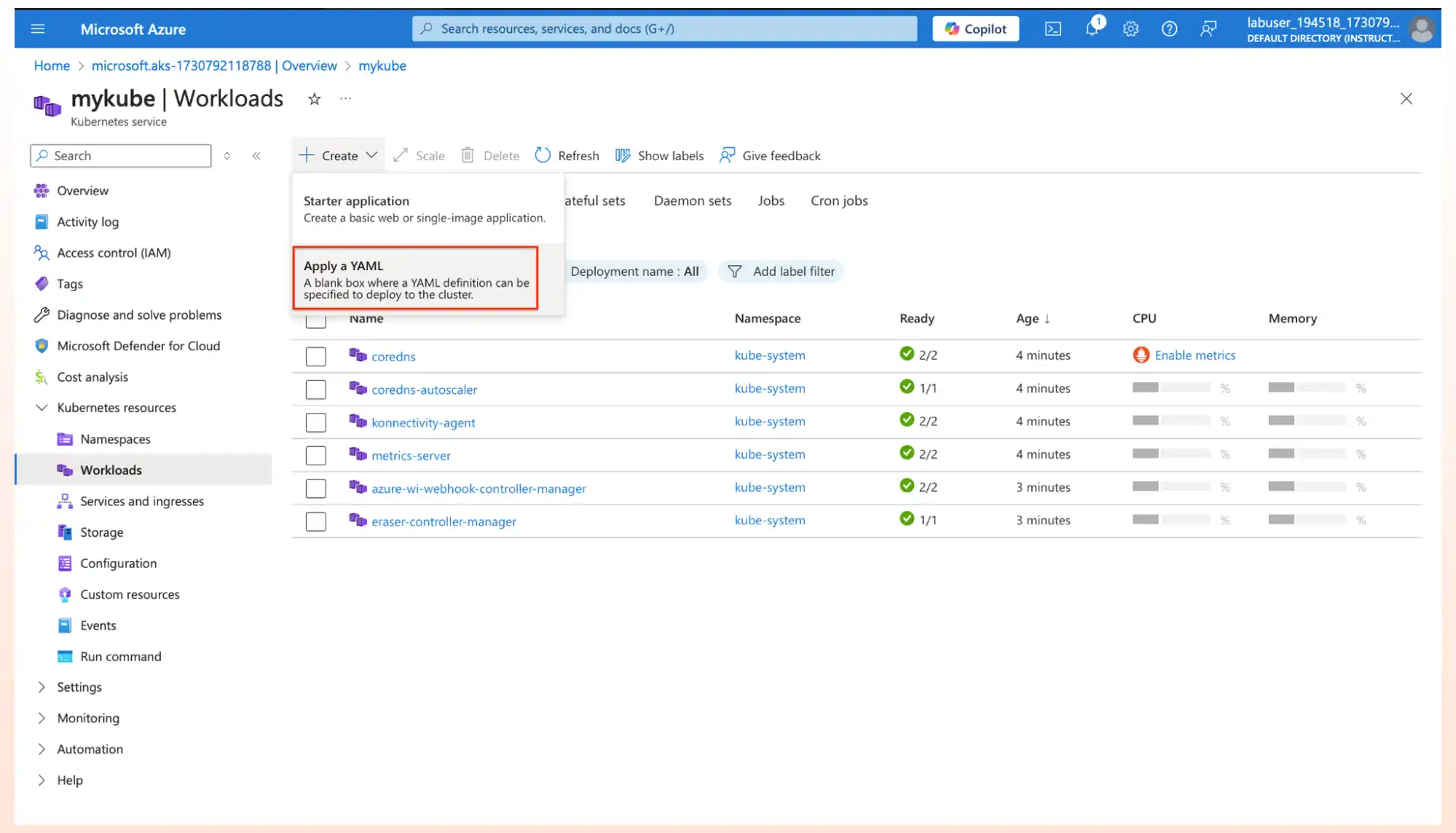Toggle checkbox for coredns-autoscaler row
The image size is (1456, 833).
(316, 388)
